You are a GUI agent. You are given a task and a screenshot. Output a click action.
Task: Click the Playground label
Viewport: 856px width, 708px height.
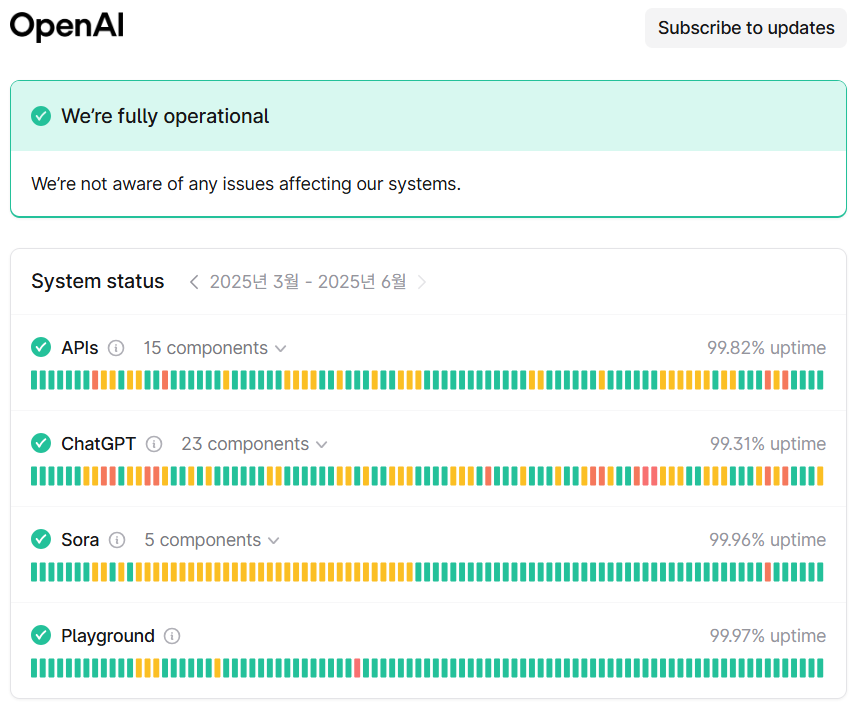click(x=108, y=636)
